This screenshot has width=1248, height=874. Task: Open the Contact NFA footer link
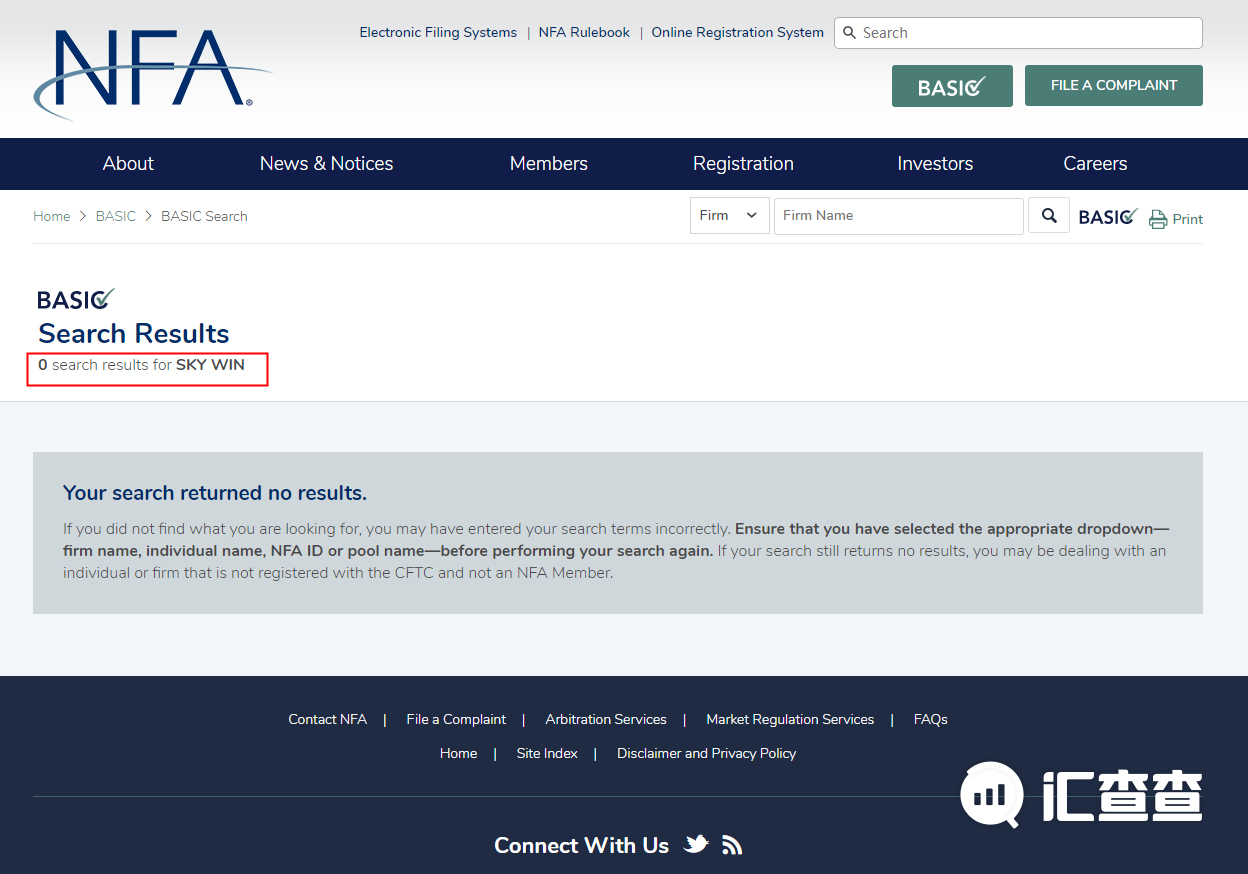point(327,719)
